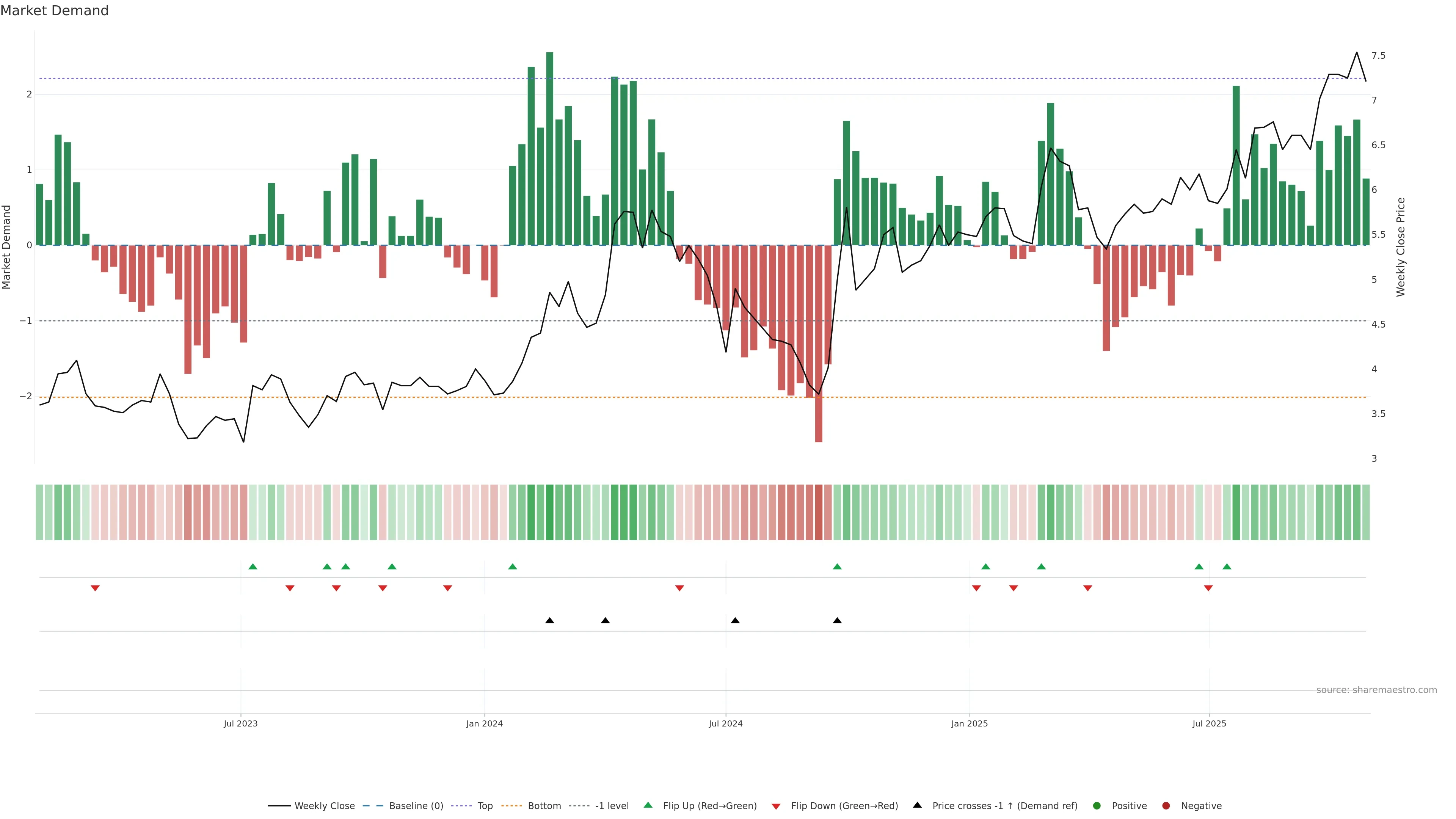Screen dimensions: 1456x819
Task: Click the Market Demand chart title
Action: point(54,11)
